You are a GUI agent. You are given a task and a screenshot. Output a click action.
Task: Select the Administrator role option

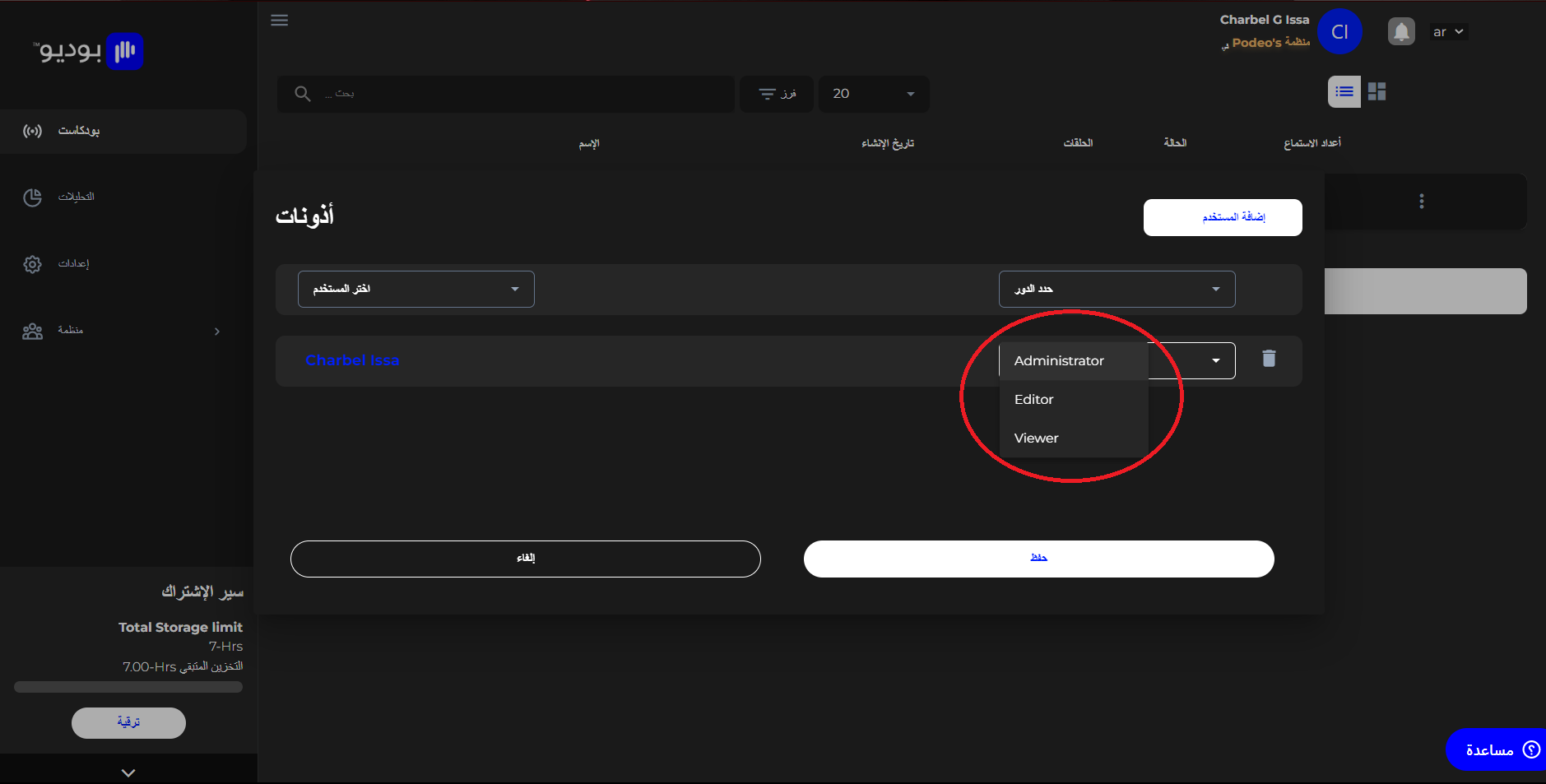(x=1074, y=361)
